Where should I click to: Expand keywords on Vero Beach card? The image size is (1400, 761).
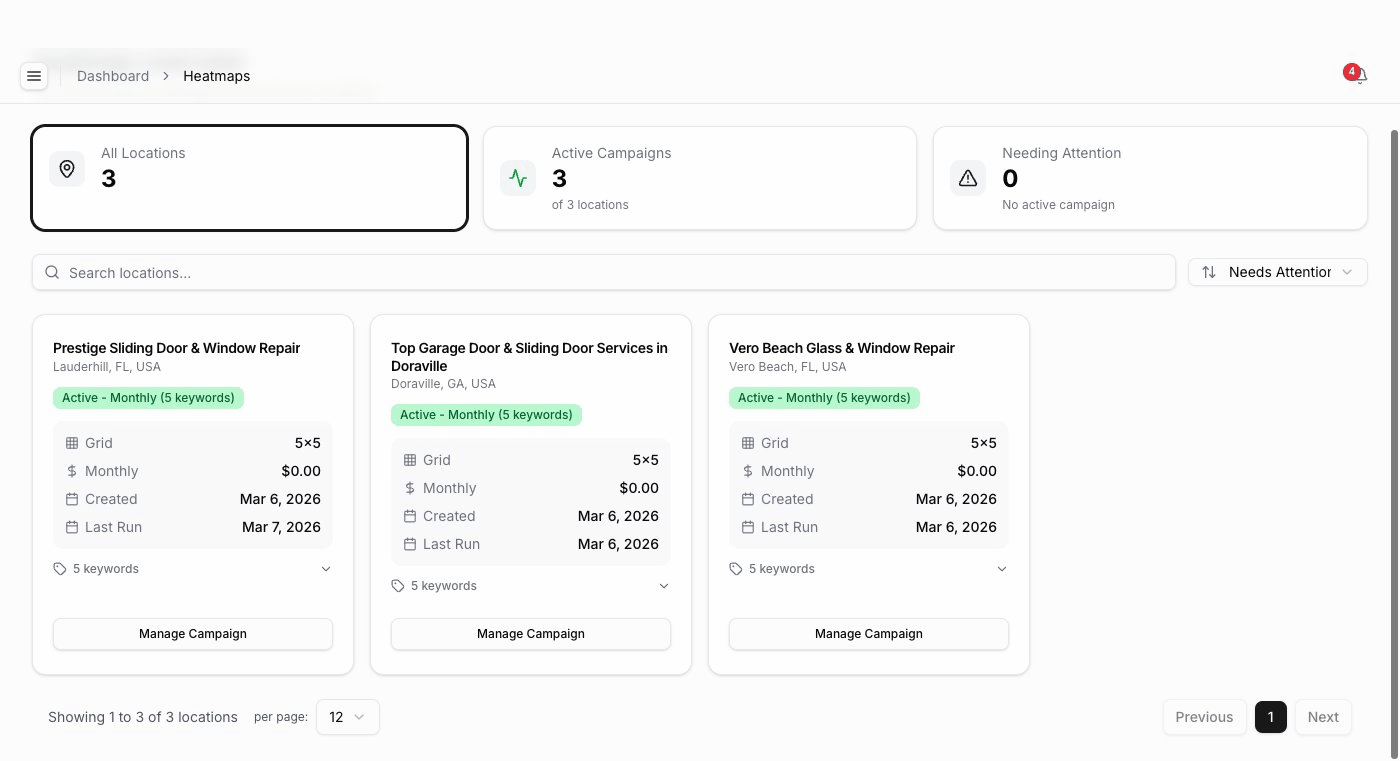tap(1002, 569)
